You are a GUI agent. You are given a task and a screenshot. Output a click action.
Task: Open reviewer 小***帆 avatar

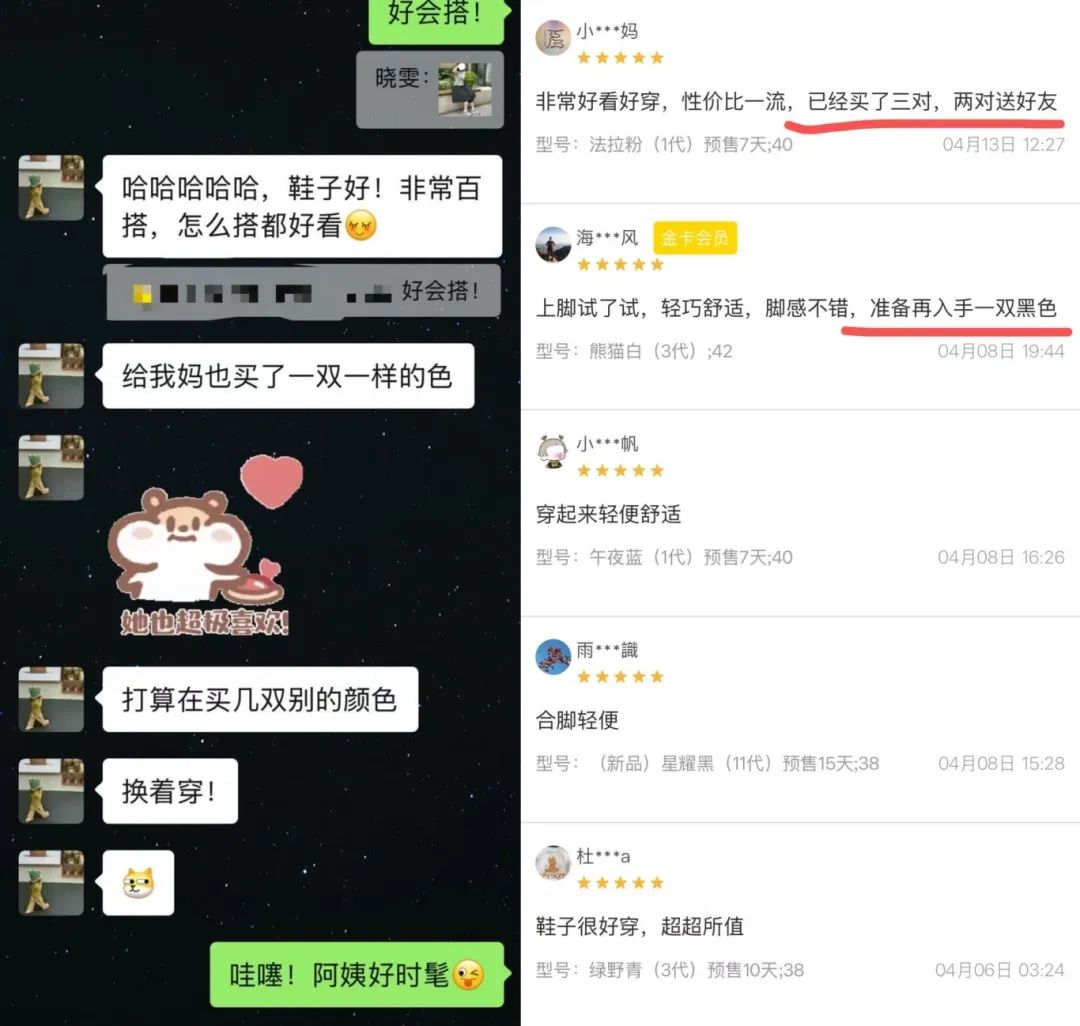553,451
